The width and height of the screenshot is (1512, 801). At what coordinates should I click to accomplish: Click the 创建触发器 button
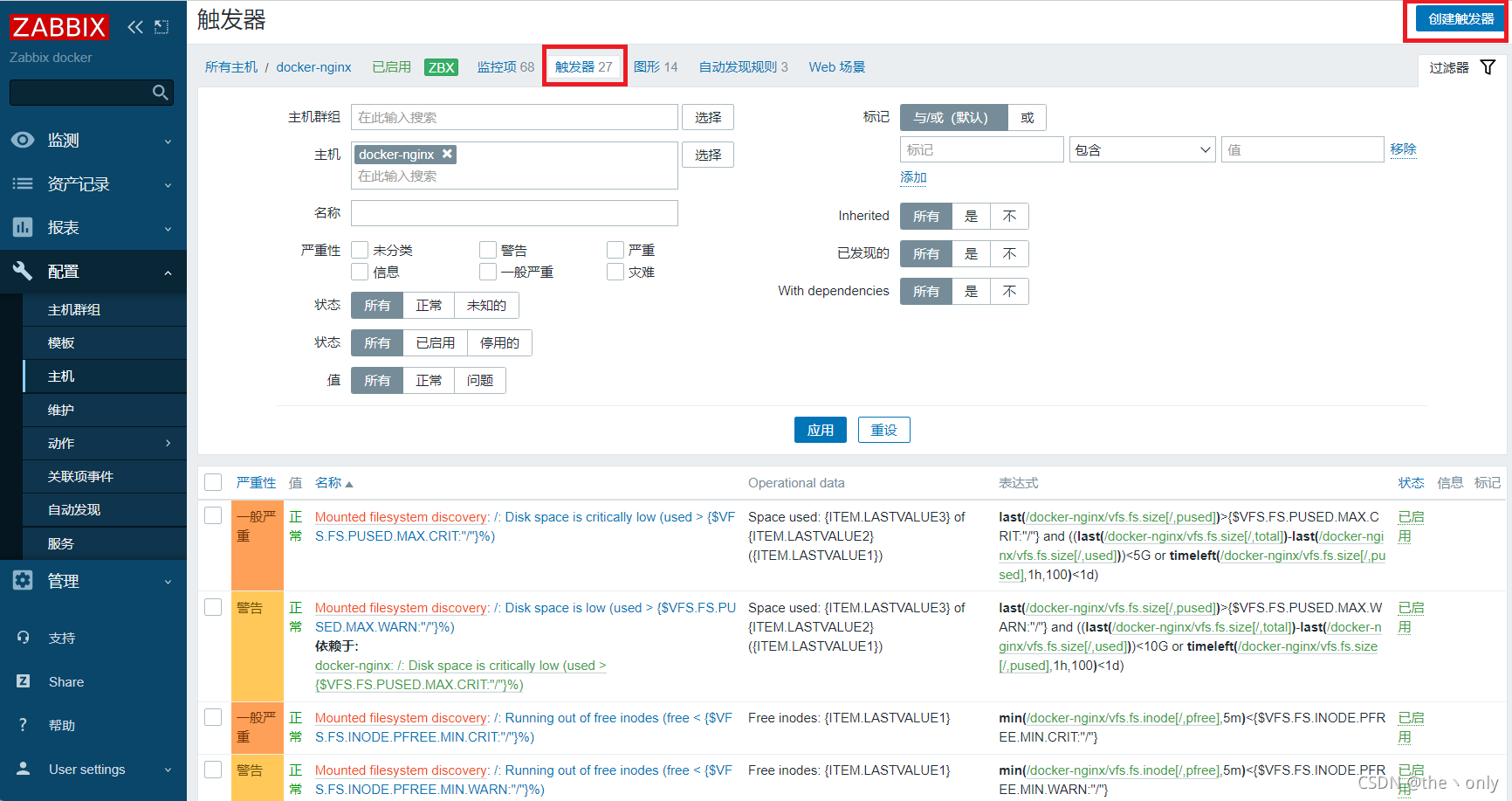[x=1460, y=18]
